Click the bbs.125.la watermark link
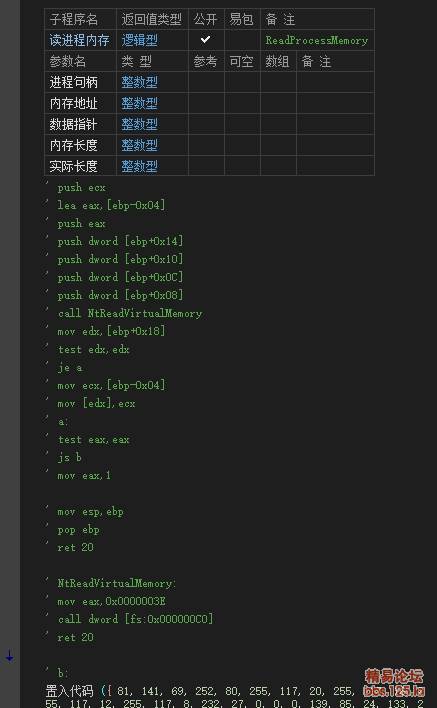 coord(395,690)
